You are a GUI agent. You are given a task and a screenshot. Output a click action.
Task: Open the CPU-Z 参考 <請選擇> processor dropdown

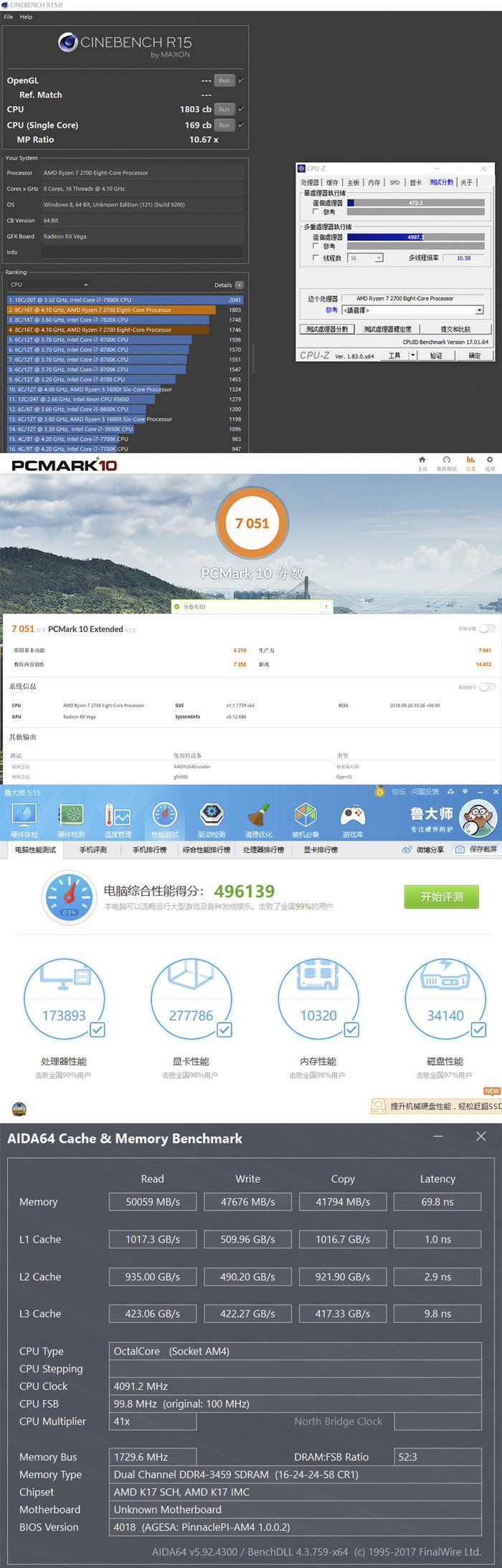point(413,310)
